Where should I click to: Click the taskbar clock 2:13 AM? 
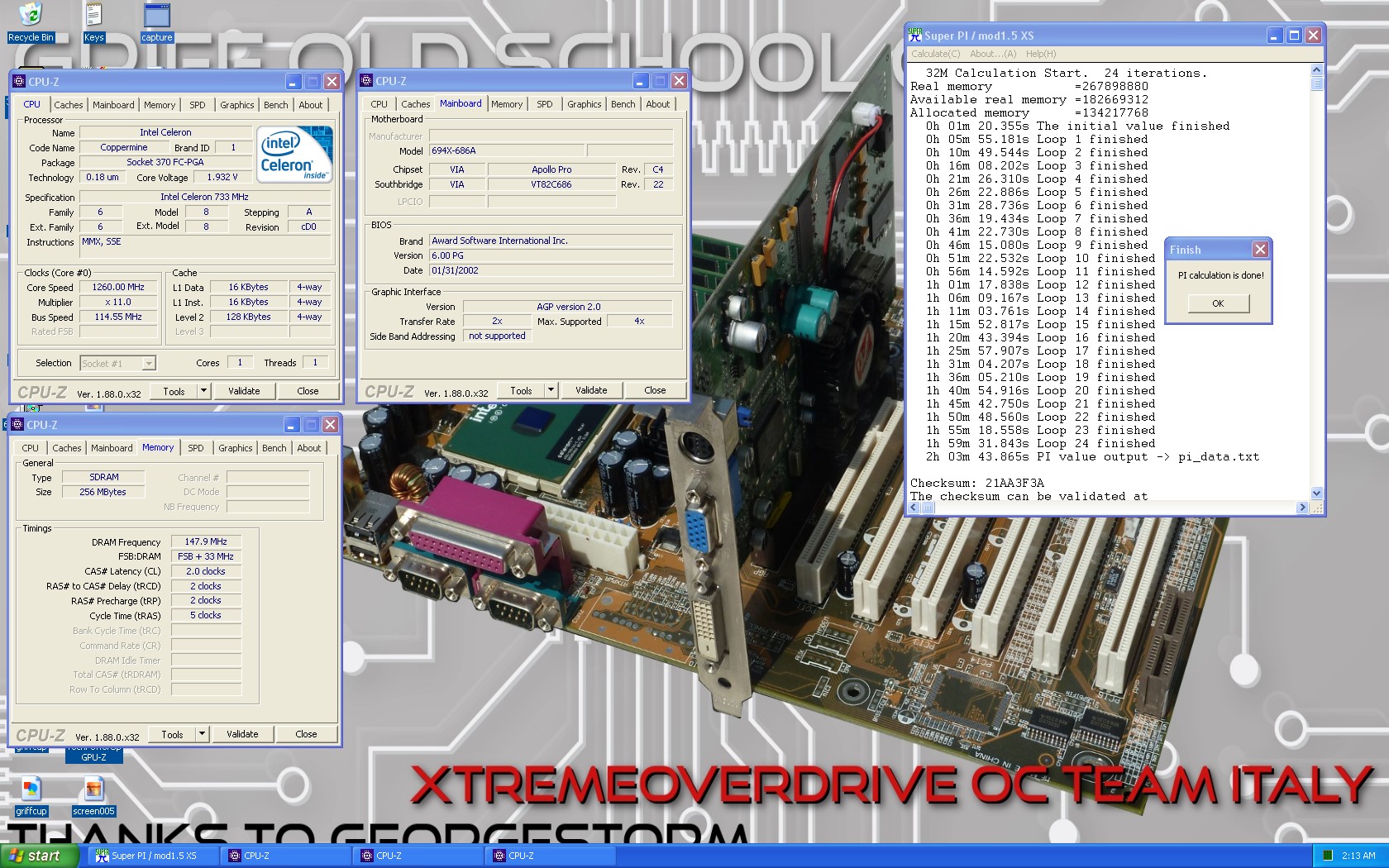(1358, 856)
